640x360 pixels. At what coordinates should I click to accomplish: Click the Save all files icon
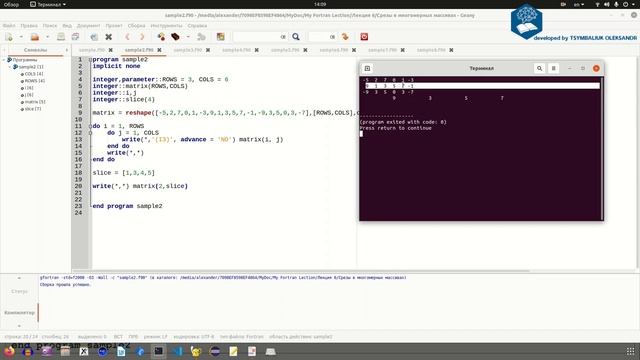(x=76, y=37)
